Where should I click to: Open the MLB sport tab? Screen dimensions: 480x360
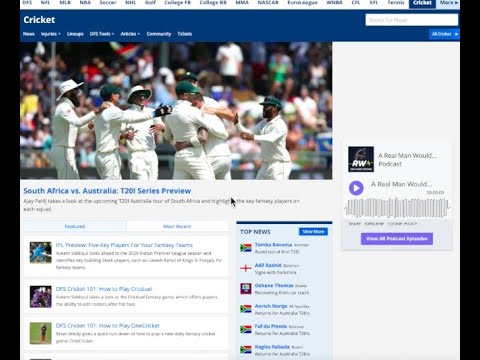(65, 3)
